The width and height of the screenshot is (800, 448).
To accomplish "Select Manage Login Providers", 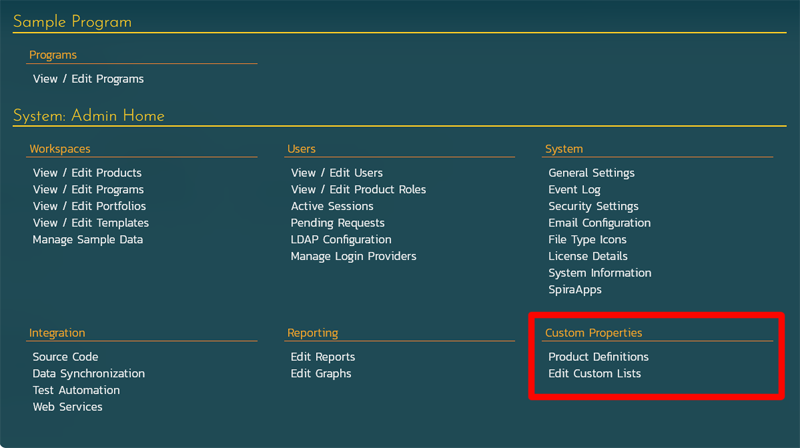I will coord(353,257).
